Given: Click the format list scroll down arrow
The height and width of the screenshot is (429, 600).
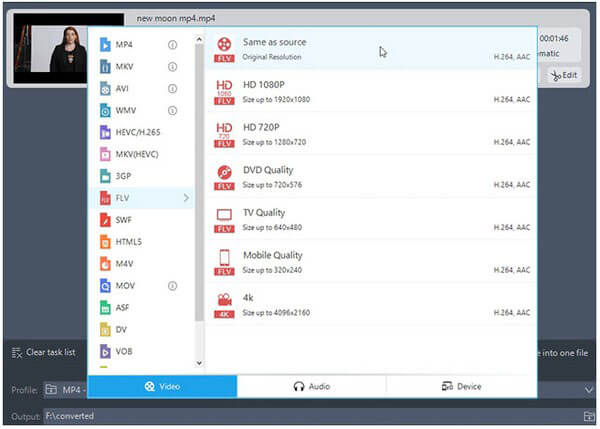Looking at the screenshot, I should tap(199, 363).
